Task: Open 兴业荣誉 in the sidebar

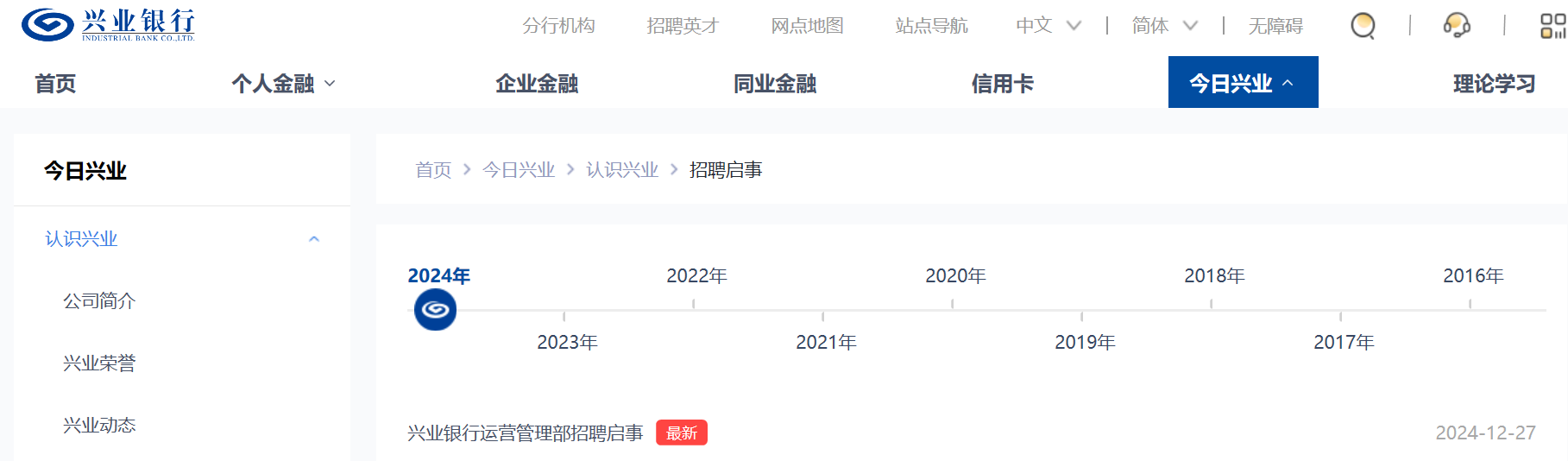Action: (x=99, y=363)
